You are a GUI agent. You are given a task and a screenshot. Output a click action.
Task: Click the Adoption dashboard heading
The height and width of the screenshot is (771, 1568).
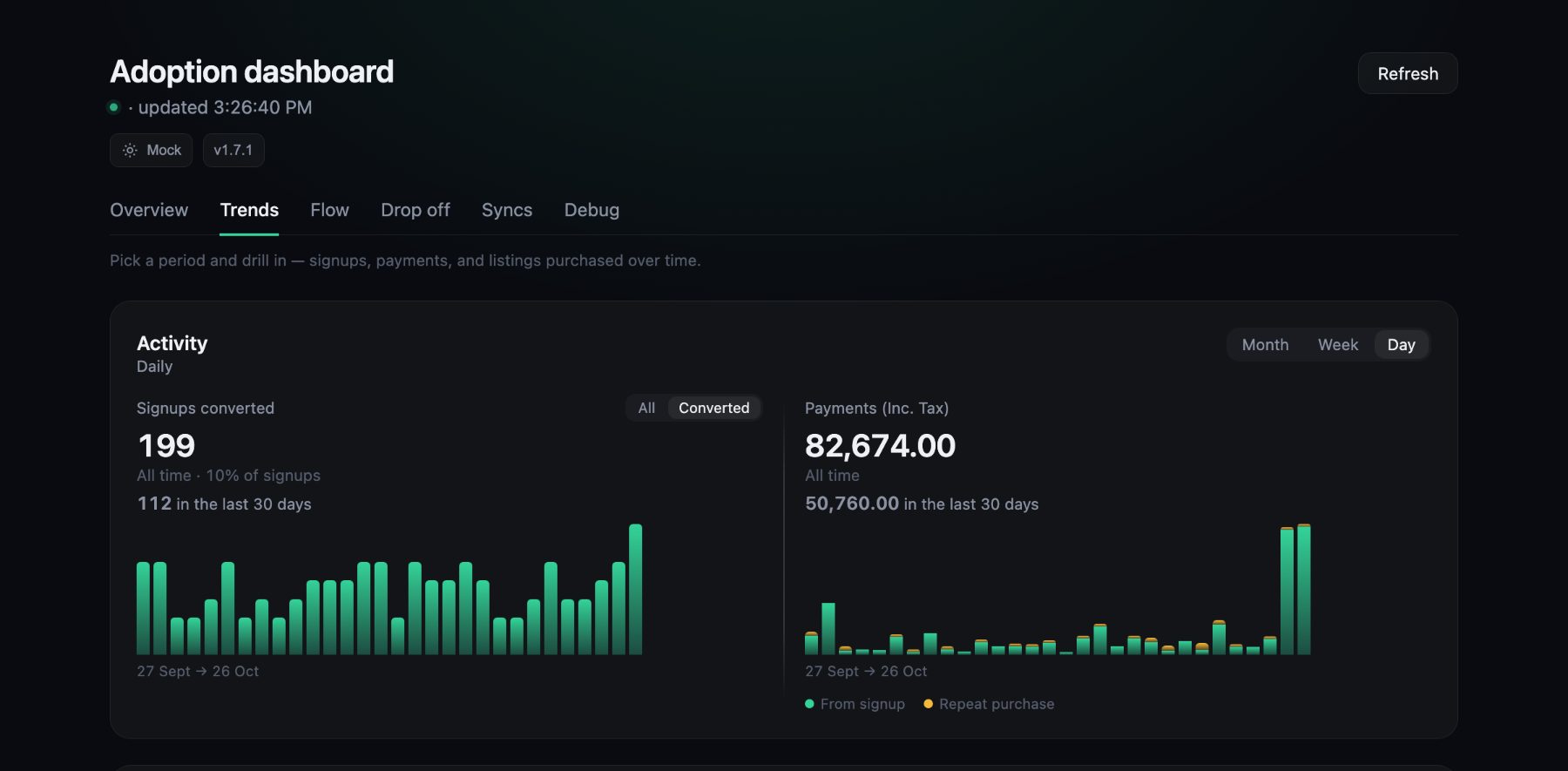tap(252, 71)
